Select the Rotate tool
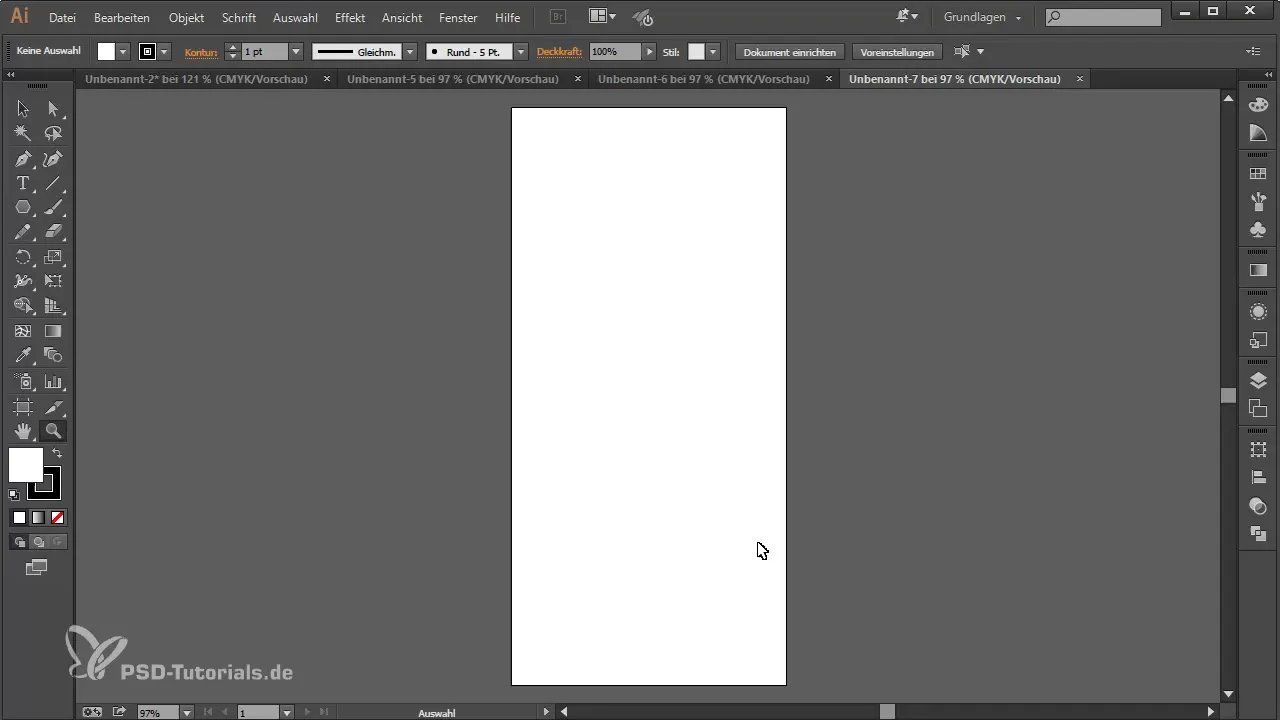 [23, 257]
